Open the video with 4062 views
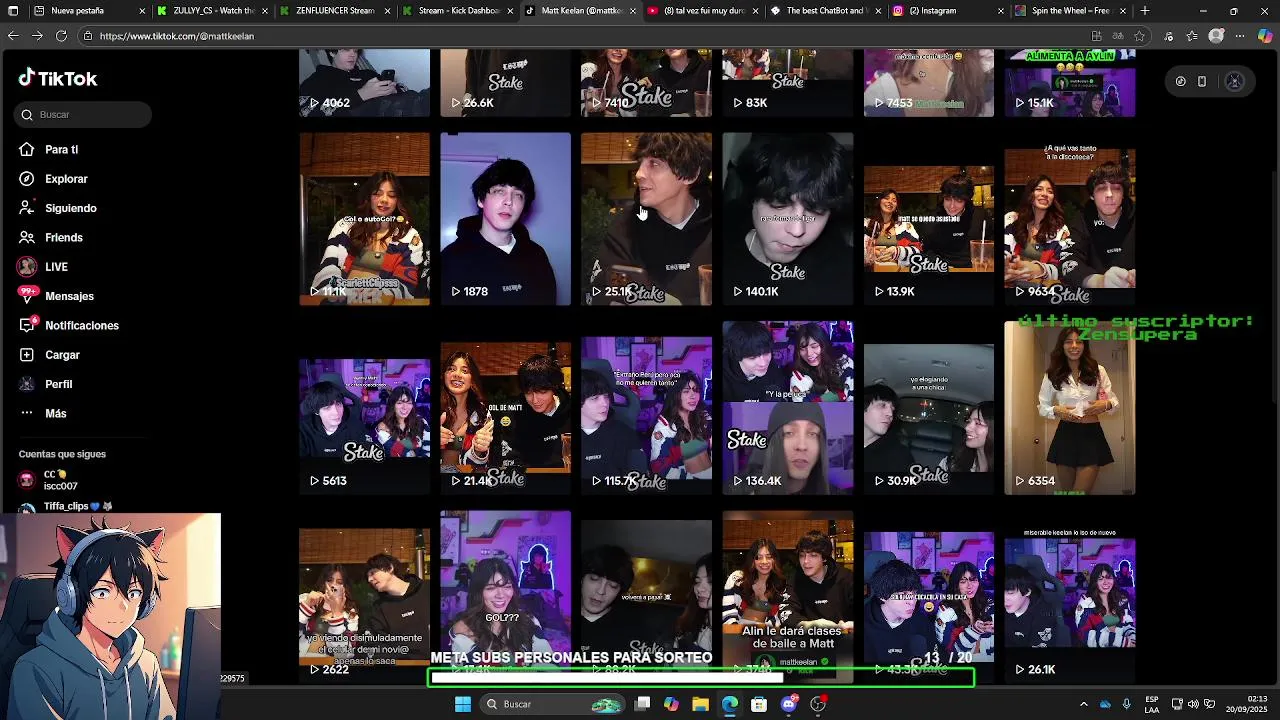1280x720 pixels. pos(364,83)
